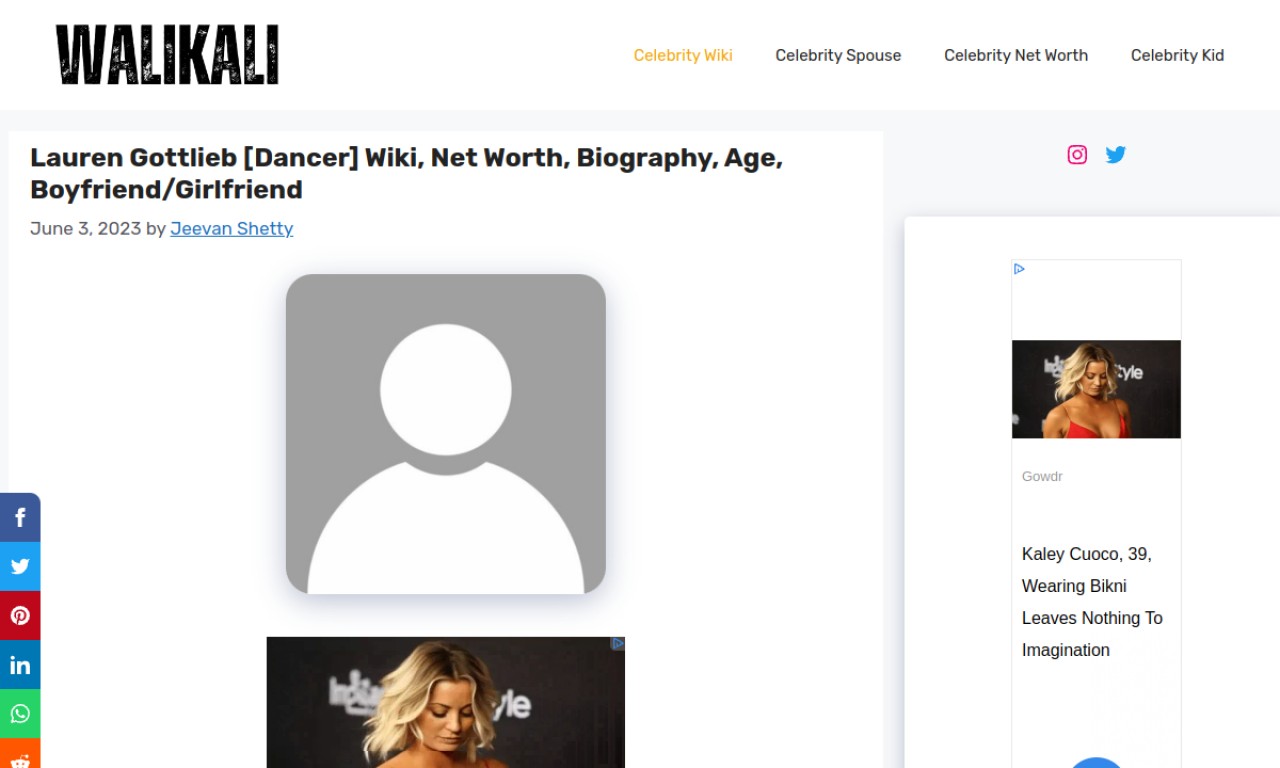Go to Celebrity Spouse menu

point(838,55)
